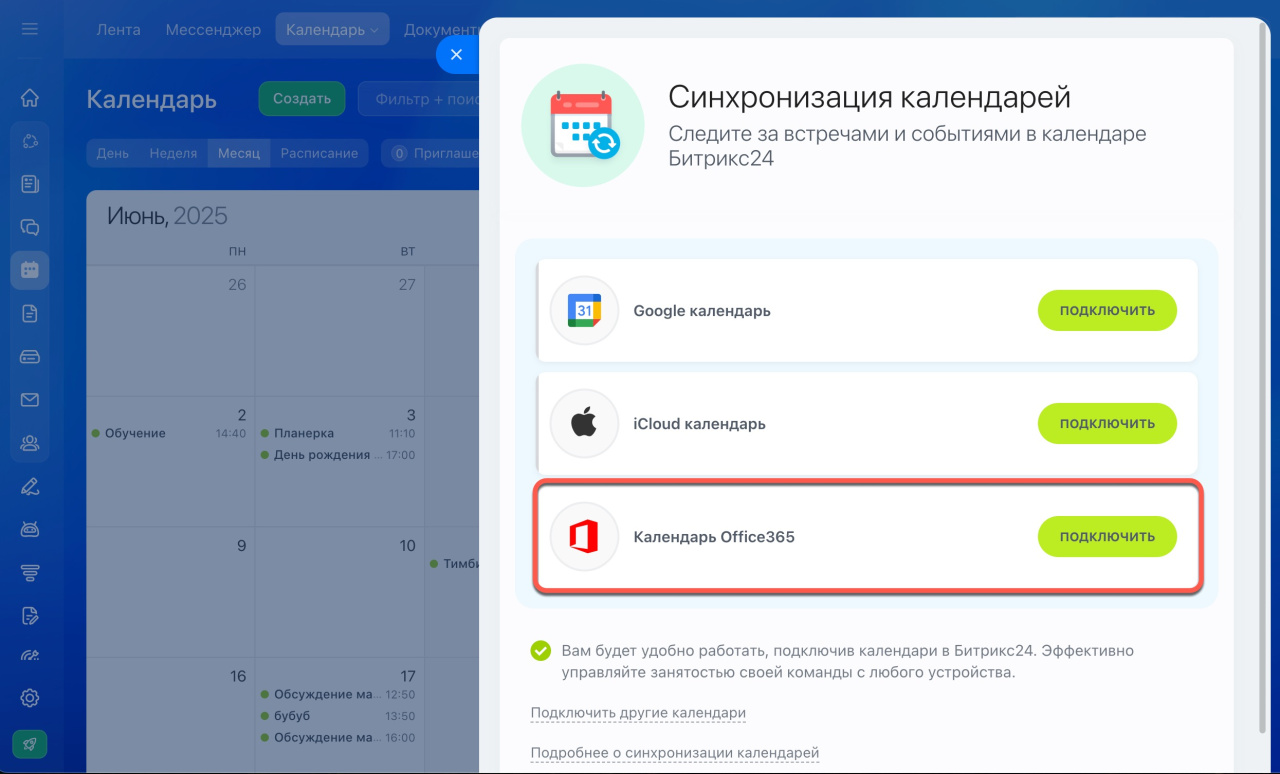
Task: Open the drive storage icon in the sidebar
Action: tap(30, 356)
